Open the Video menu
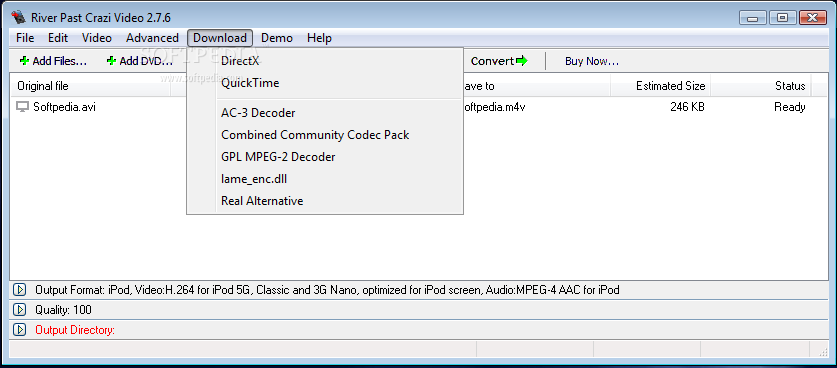 (97, 38)
